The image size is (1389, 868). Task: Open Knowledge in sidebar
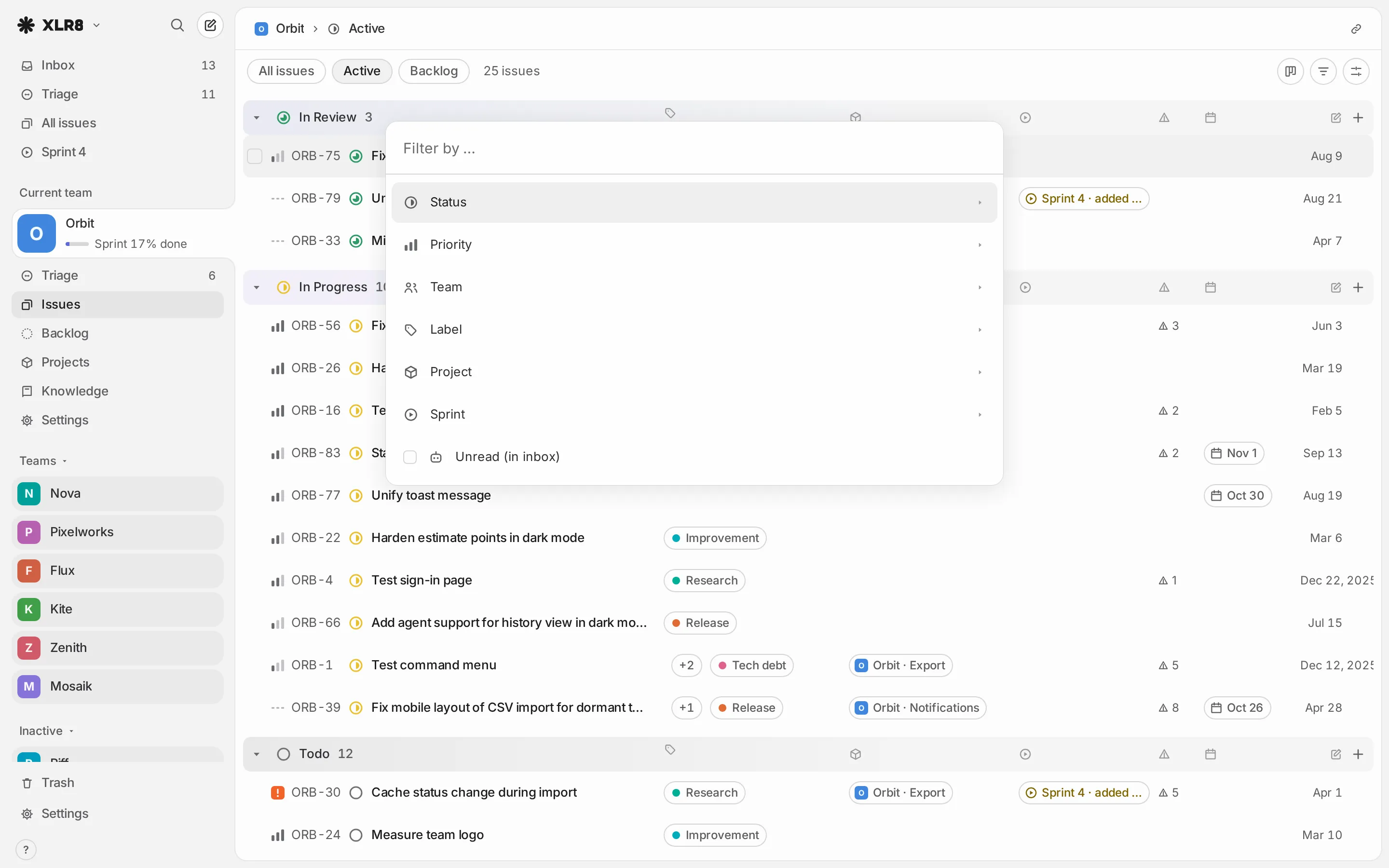tap(118, 391)
